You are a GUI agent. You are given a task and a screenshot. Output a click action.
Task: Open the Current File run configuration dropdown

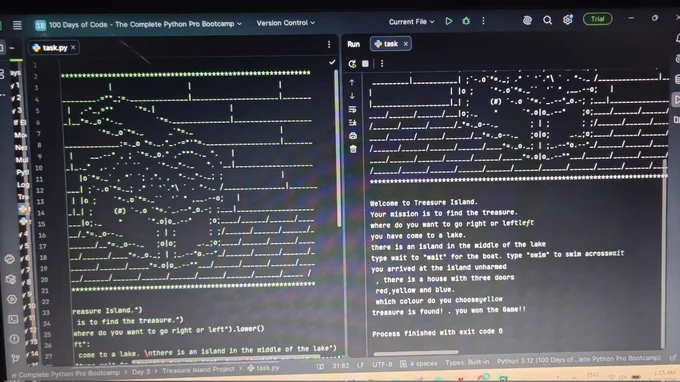click(411, 22)
